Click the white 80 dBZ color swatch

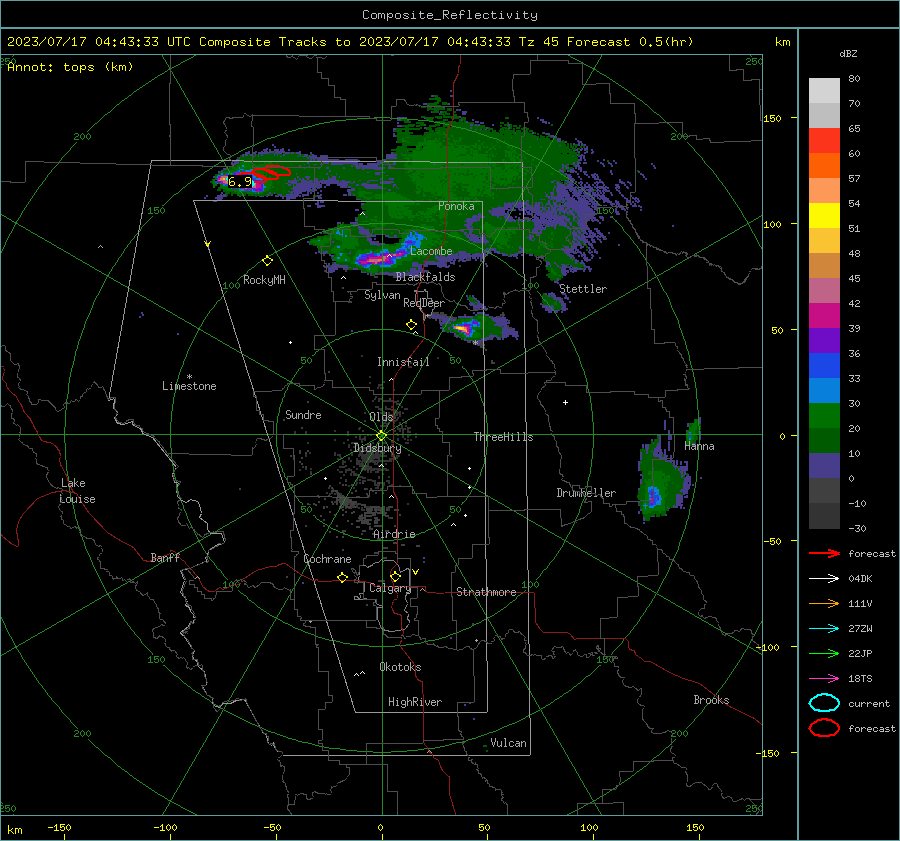click(824, 91)
